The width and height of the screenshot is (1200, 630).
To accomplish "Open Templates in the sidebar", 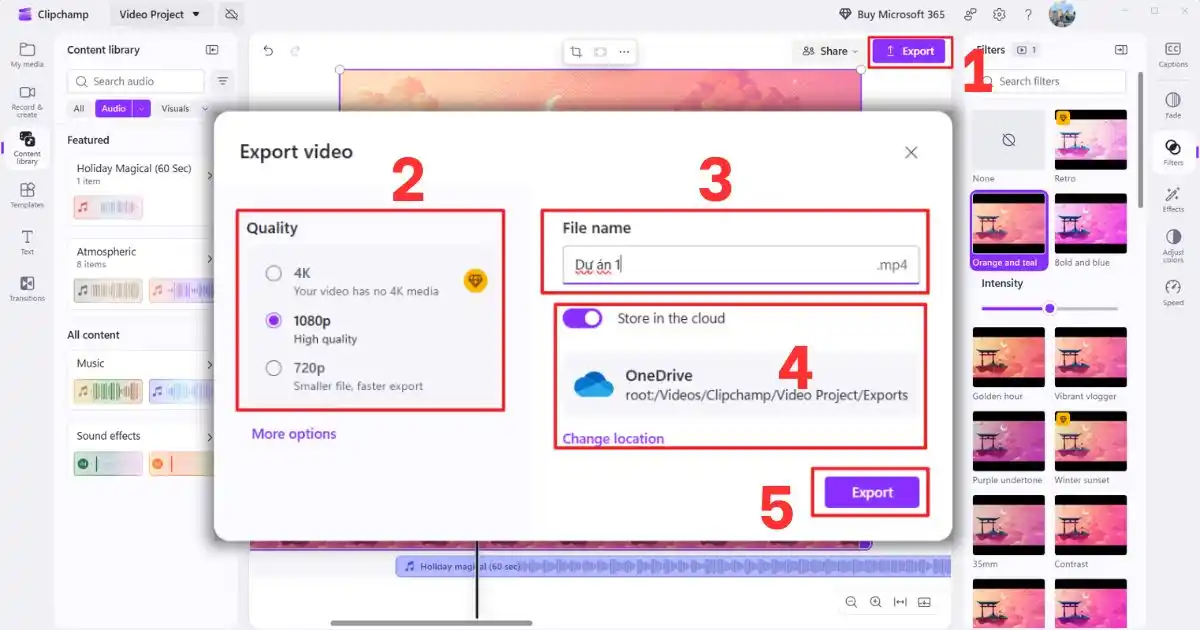I will pos(27,194).
